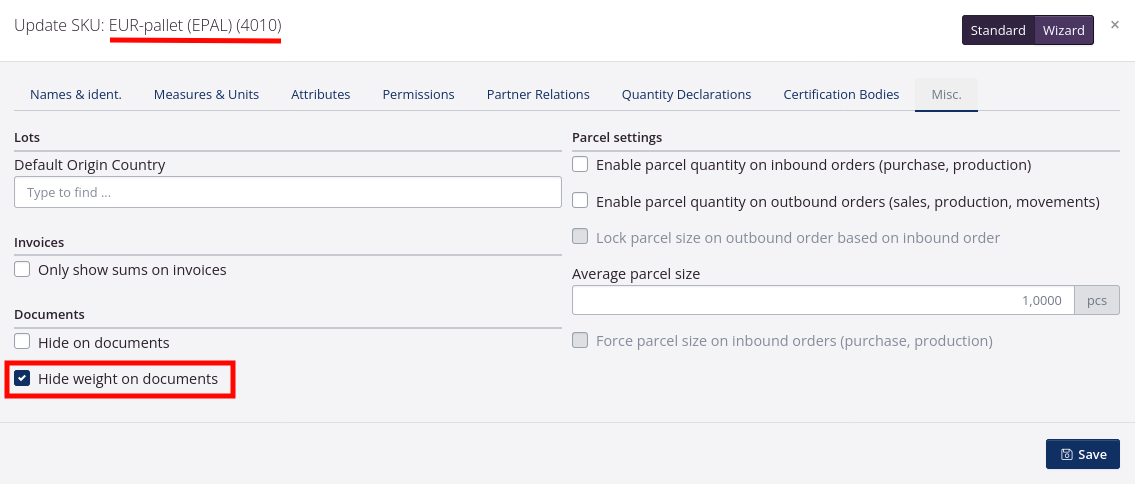Select the Misc. tab
The height and width of the screenshot is (484, 1135).
946,94
